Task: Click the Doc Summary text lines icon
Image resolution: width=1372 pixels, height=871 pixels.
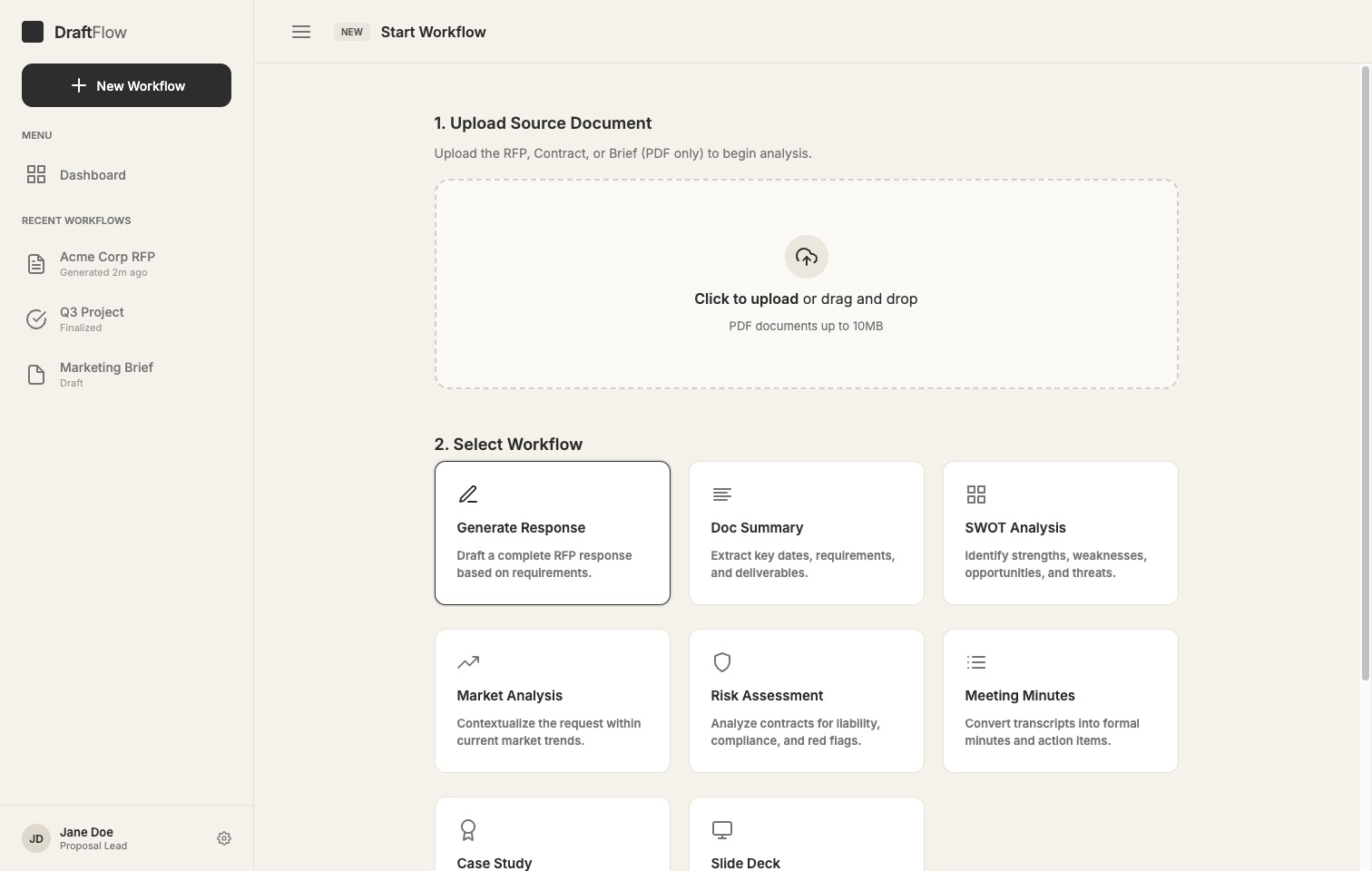Action: point(721,494)
